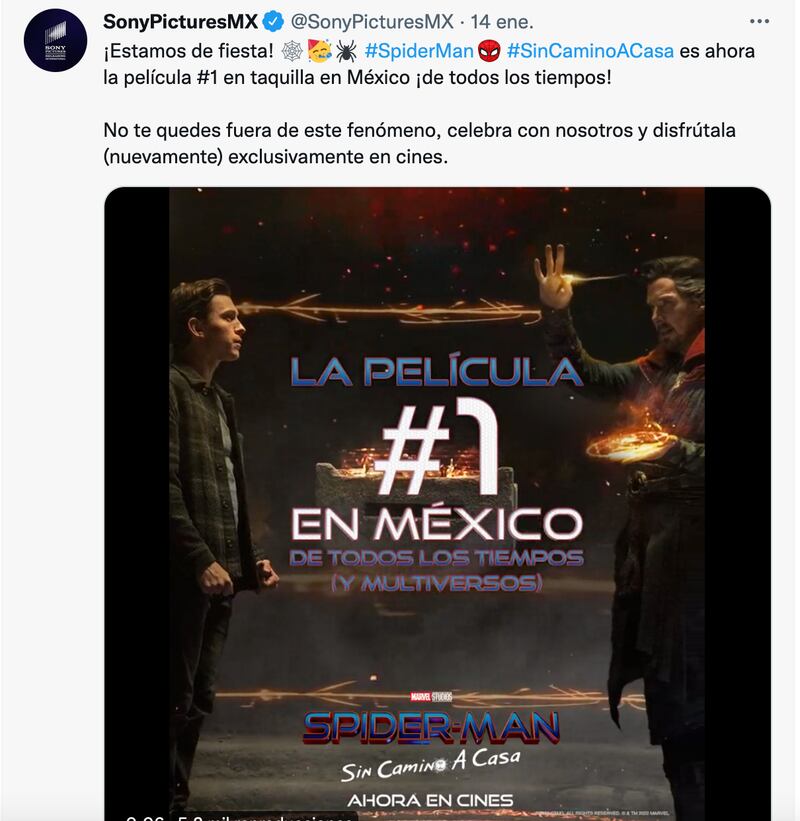Click the 'LA PELÍCULA' heading in video

pyautogui.click(x=437, y=371)
